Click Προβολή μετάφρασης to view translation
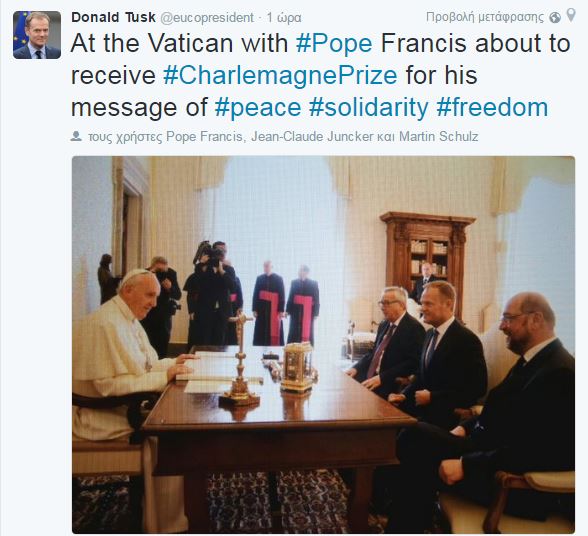588x536 pixels. (x=484, y=17)
